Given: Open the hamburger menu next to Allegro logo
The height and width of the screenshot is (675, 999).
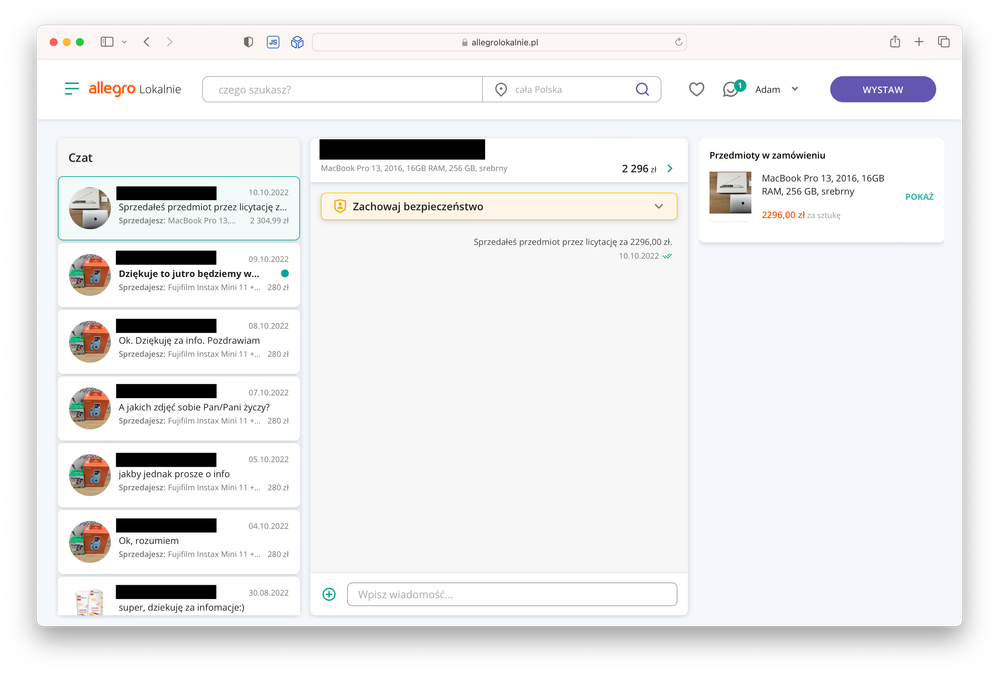Looking at the screenshot, I should (x=72, y=89).
